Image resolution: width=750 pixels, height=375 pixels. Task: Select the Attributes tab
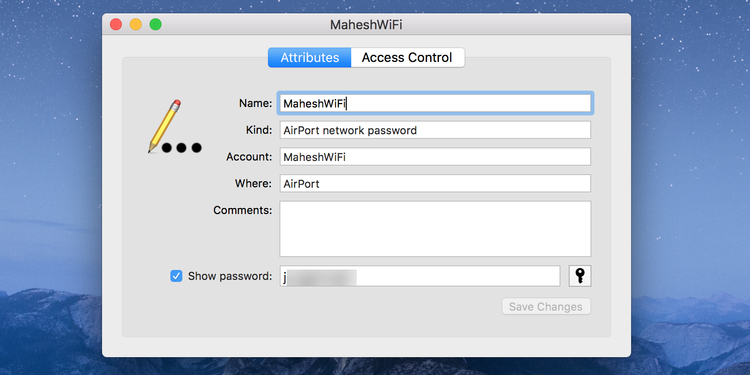click(309, 57)
